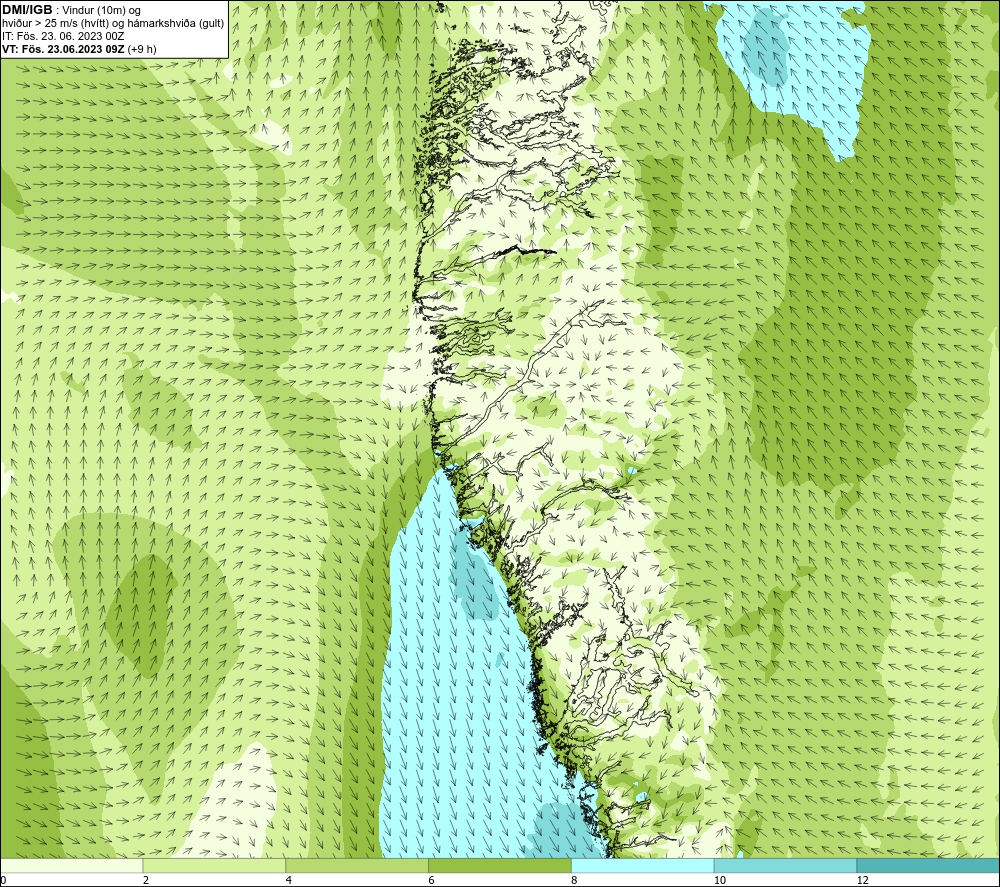Click the IT: Fös. 23. 06. 2023 00Z line

point(63,36)
